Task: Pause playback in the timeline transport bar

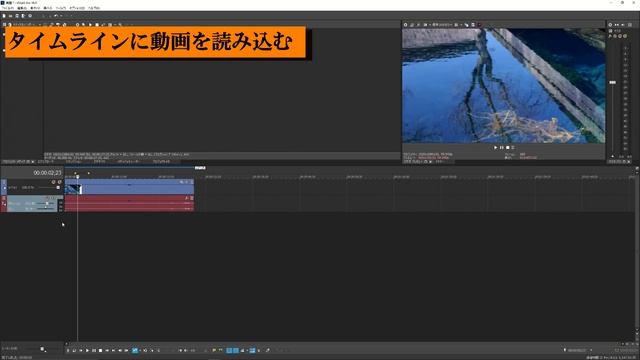Action: tap(94, 351)
